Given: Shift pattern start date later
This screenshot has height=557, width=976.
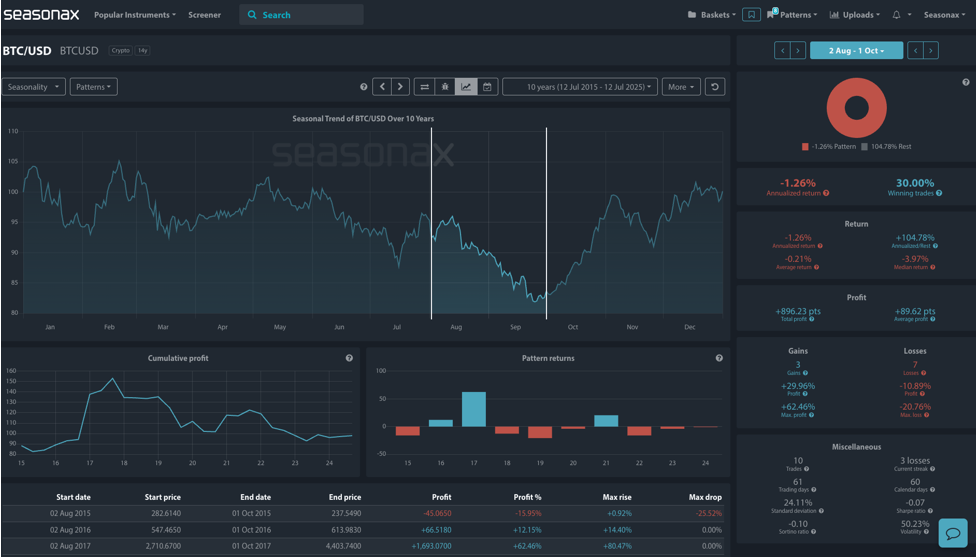Looking at the screenshot, I should coord(798,50).
